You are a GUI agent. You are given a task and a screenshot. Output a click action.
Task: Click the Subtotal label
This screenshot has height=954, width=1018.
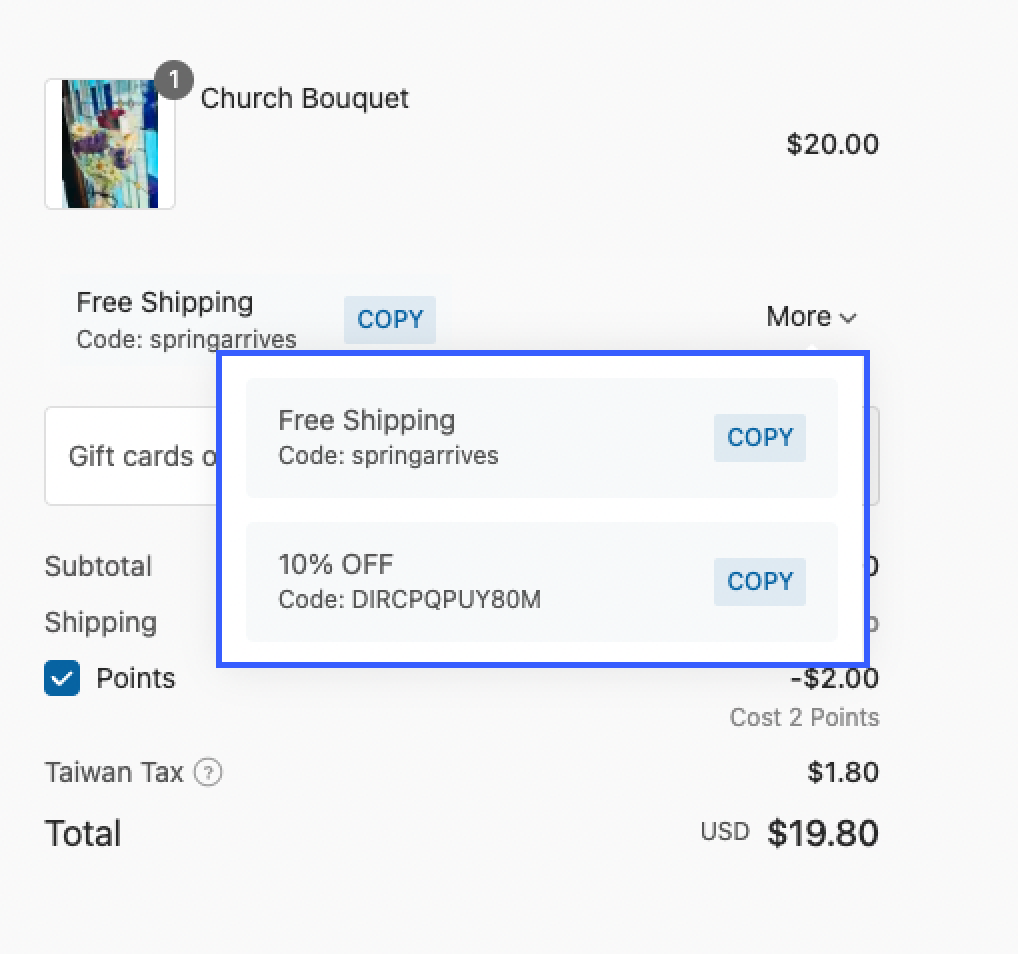click(x=97, y=566)
